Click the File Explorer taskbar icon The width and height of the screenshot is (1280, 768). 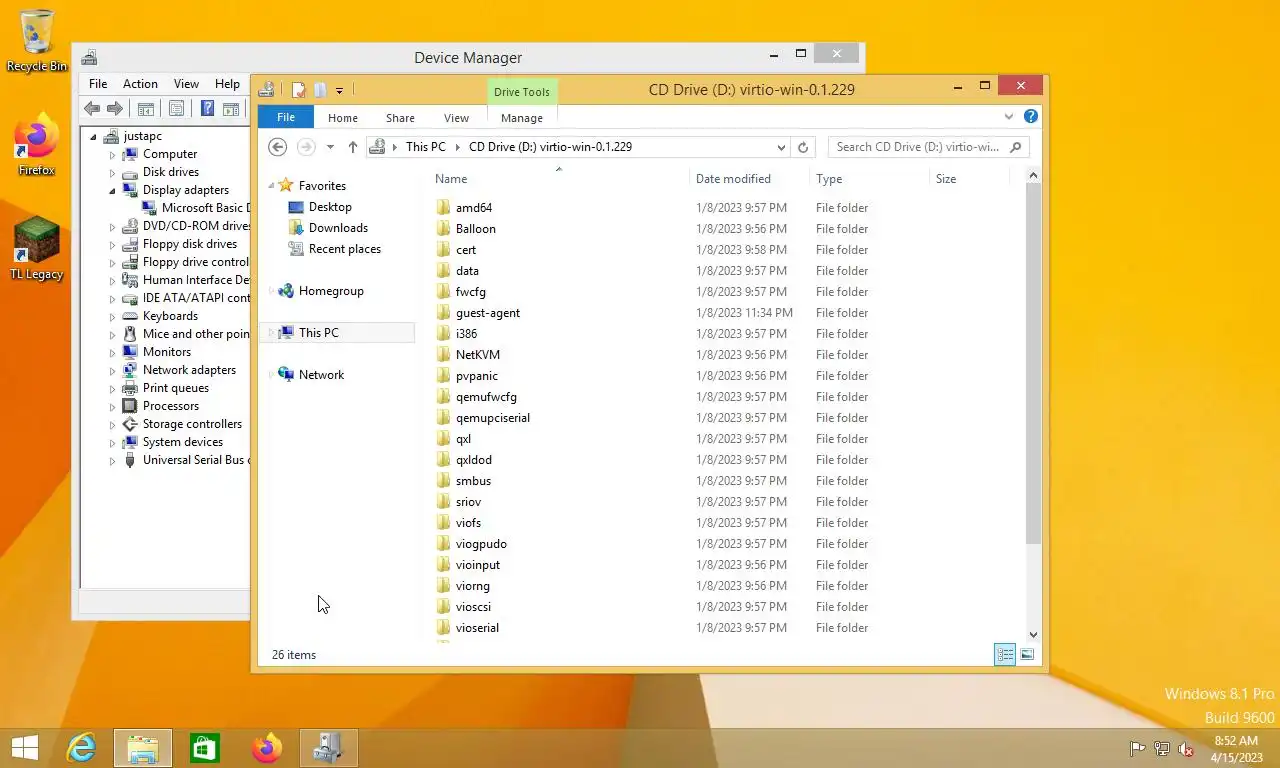coord(143,748)
